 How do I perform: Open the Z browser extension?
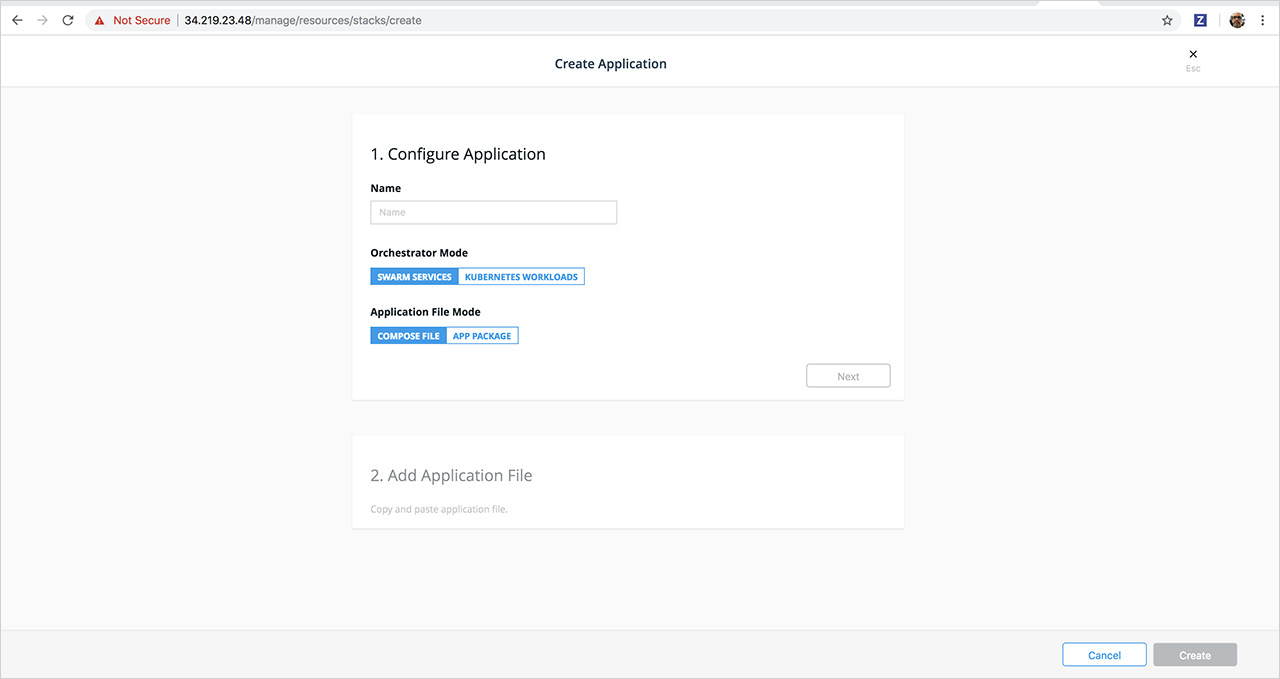pos(1199,19)
